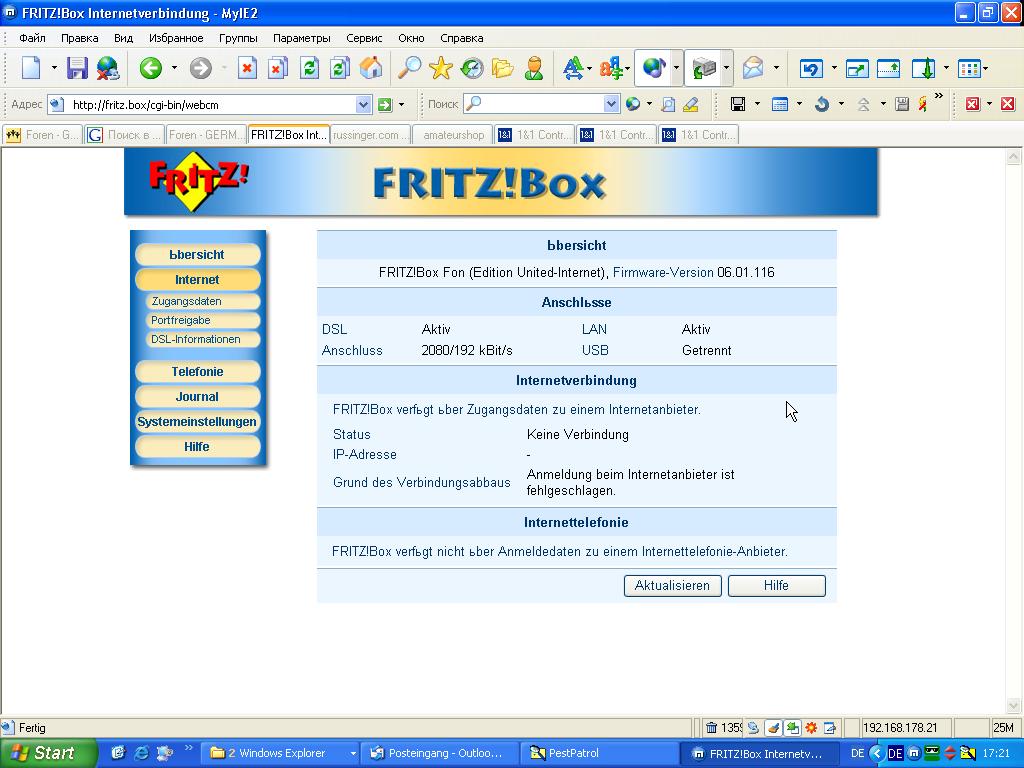Click the Stop all pages icon
1024x768 pixels.
[x=278, y=67]
